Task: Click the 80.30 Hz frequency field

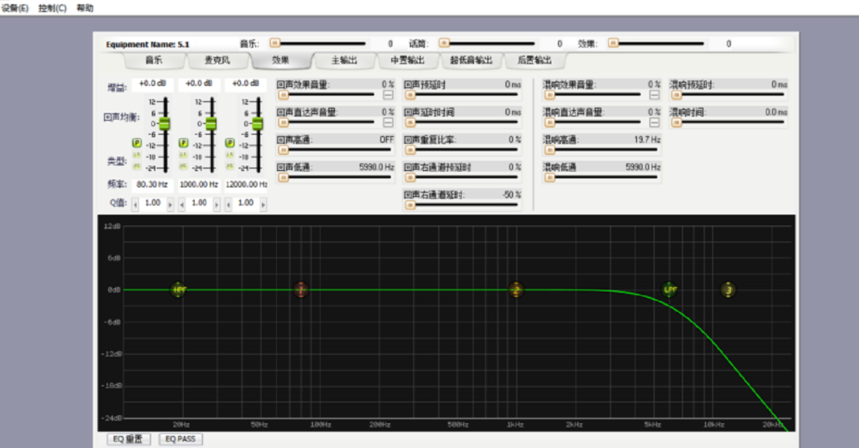Action: click(x=152, y=185)
